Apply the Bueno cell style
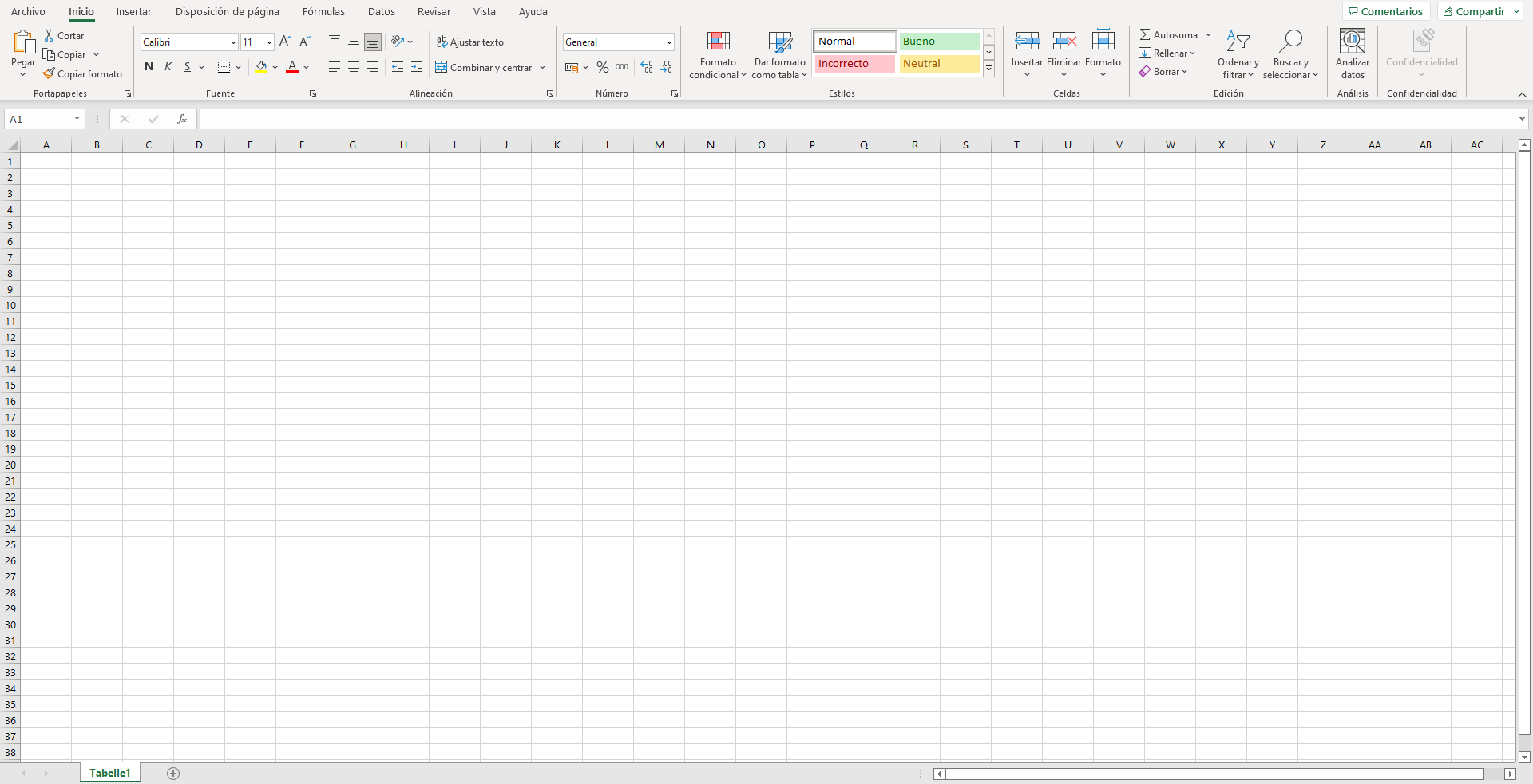1533x784 pixels. click(x=939, y=42)
